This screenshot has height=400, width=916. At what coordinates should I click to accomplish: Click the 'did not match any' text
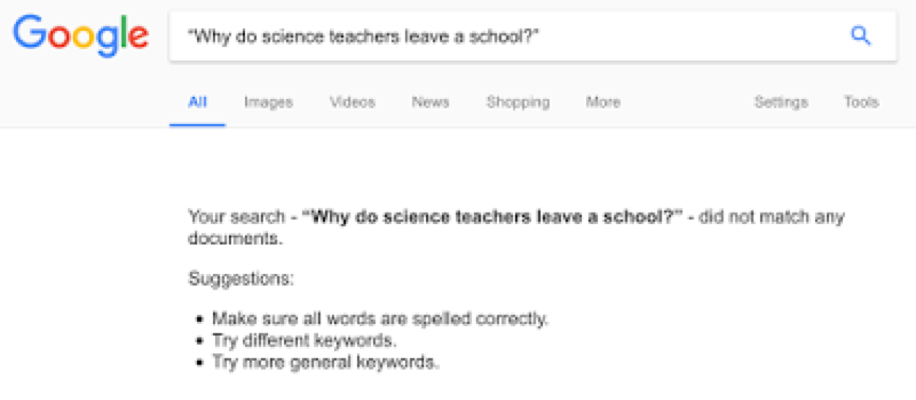click(772, 217)
